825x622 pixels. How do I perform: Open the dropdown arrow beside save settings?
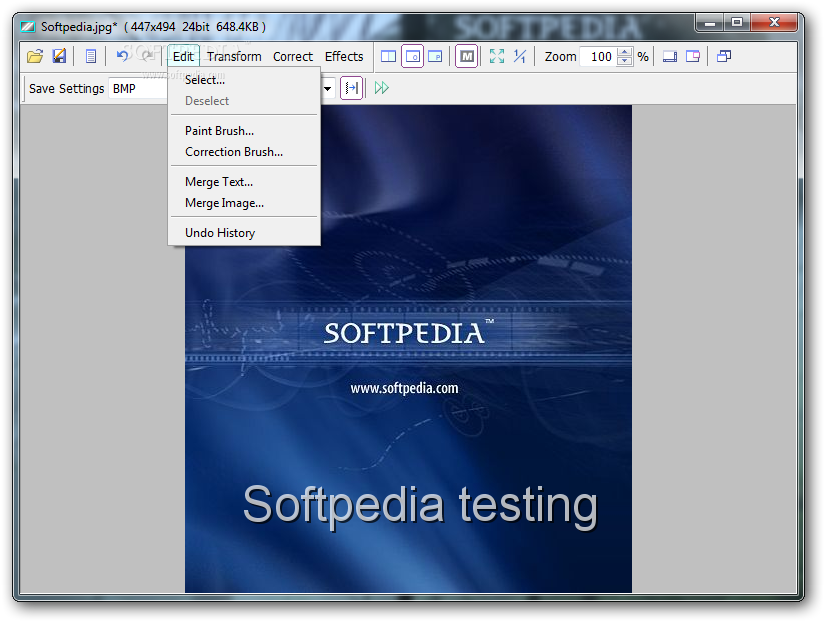coord(328,88)
